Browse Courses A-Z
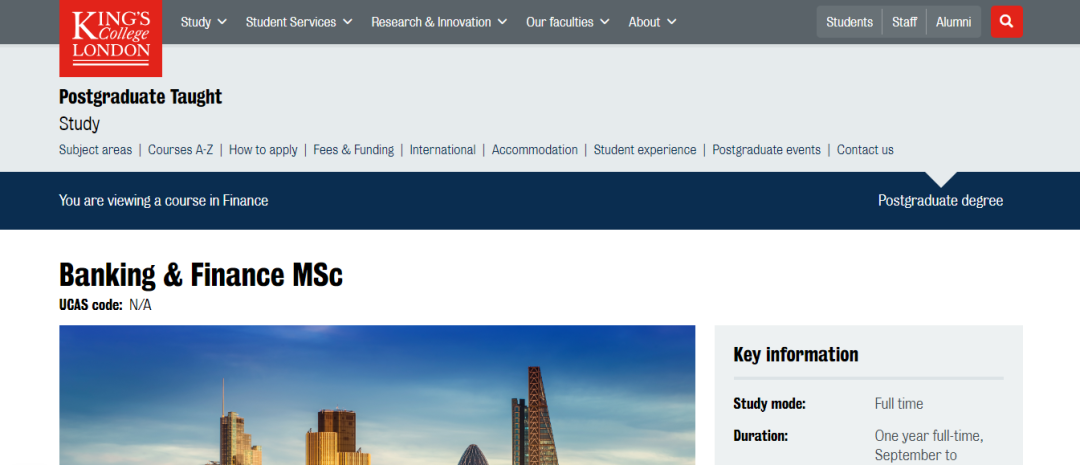Viewport: 1080px width, 465px height. (180, 150)
